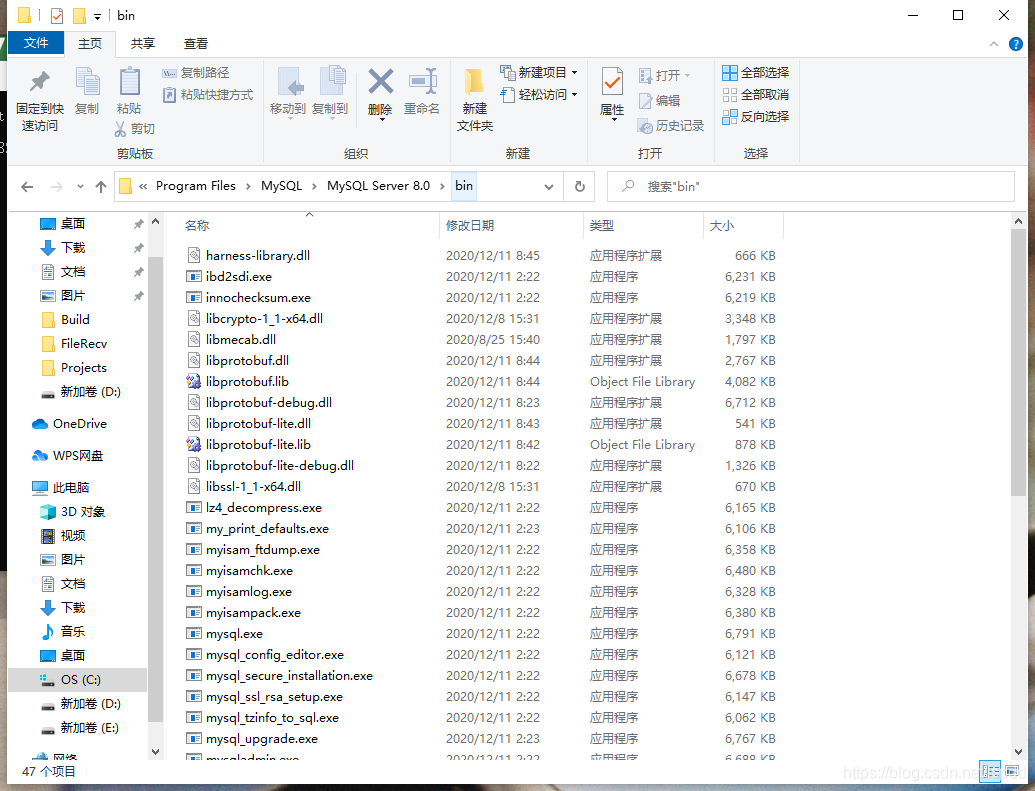Image resolution: width=1035 pixels, height=791 pixels.
Task: Click the search "bin" input field
Action: tap(811, 186)
